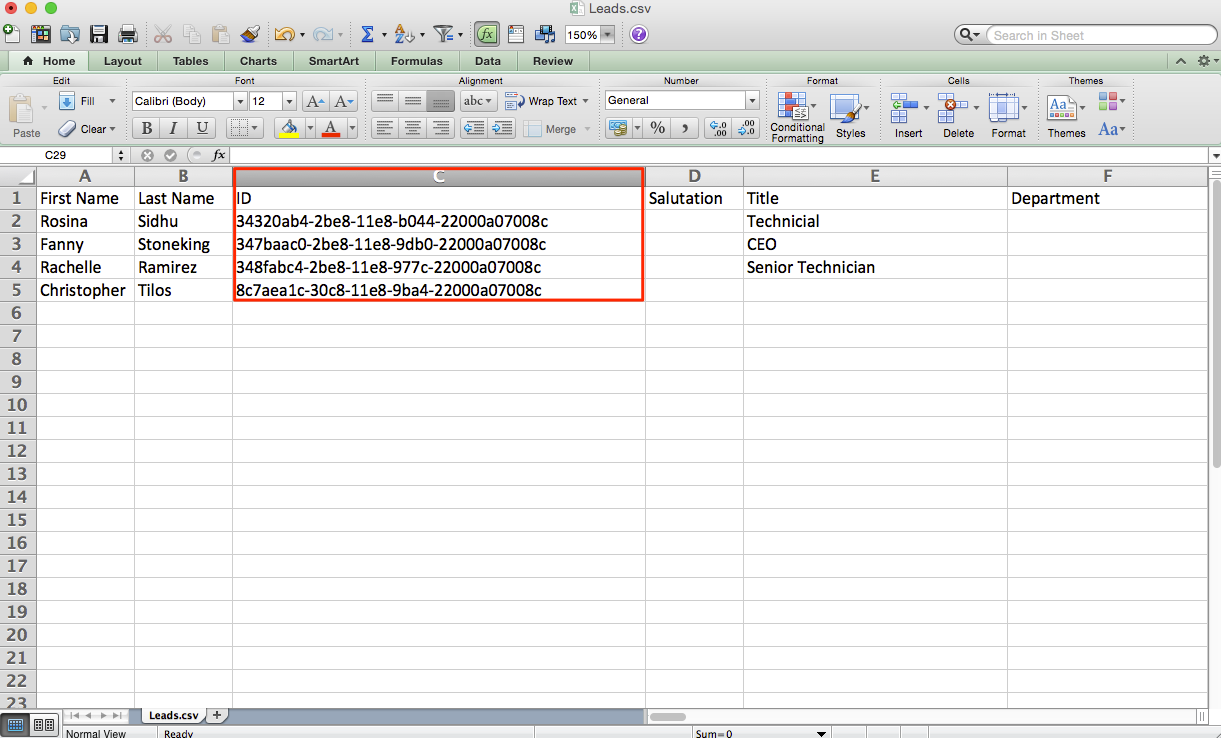
Task: Click the Insert cells button
Action: pyautogui.click(x=909, y=117)
